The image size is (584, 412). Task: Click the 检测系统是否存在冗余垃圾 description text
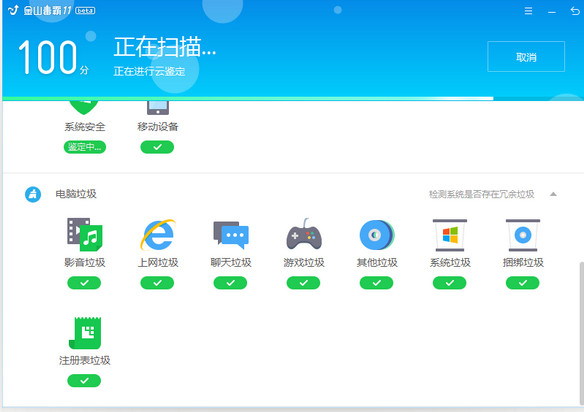(x=482, y=194)
